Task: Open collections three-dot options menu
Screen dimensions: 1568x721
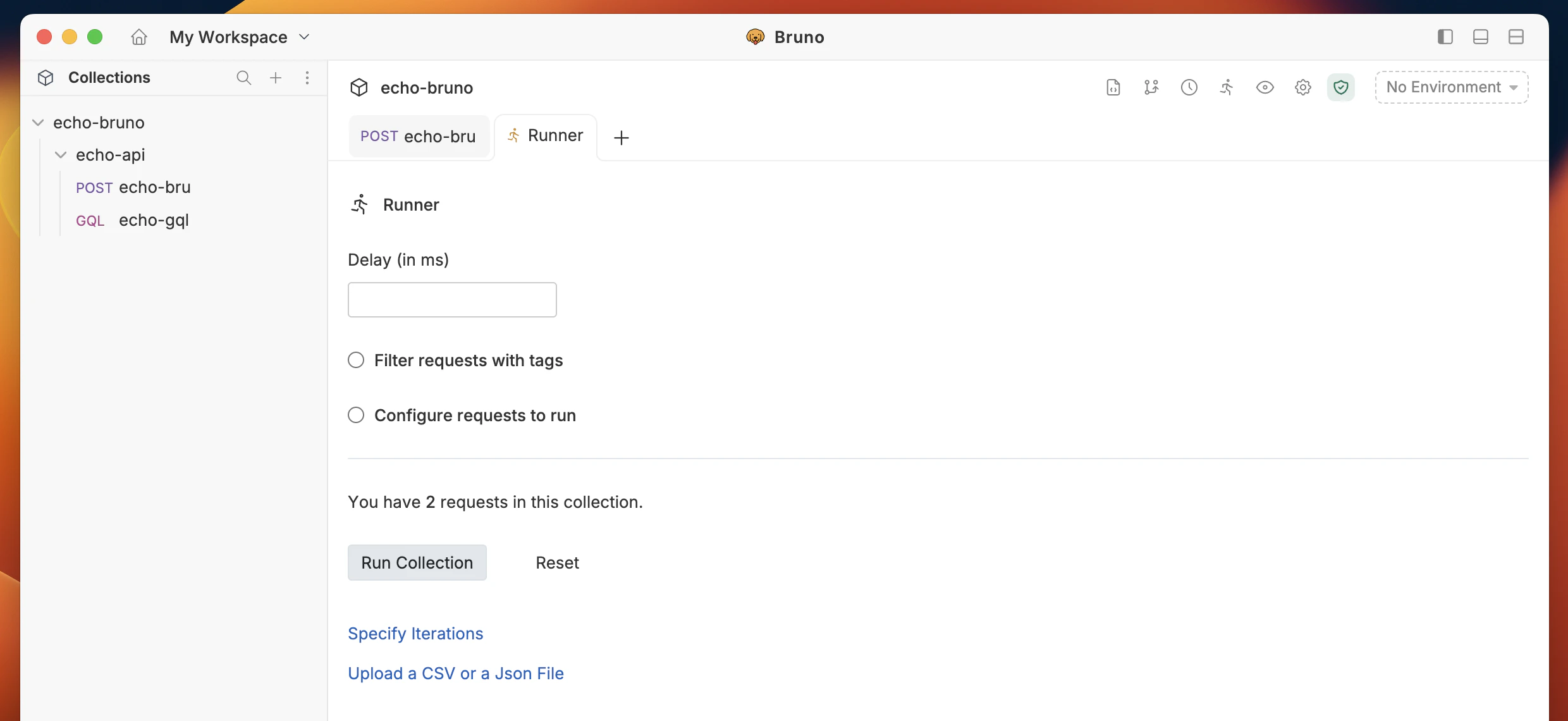Action: pos(307,78)
